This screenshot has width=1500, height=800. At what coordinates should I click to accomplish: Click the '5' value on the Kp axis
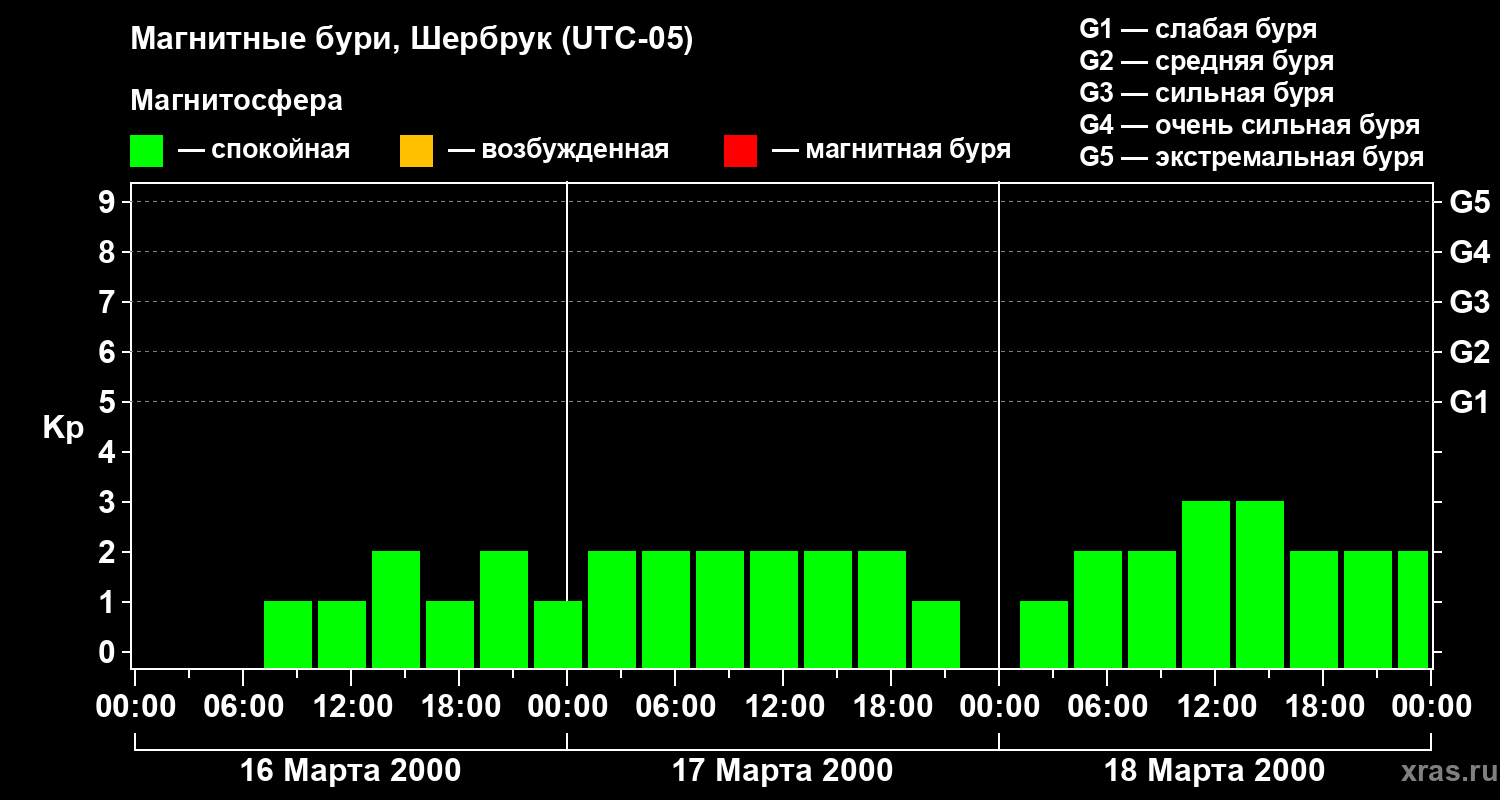(109, 402)
